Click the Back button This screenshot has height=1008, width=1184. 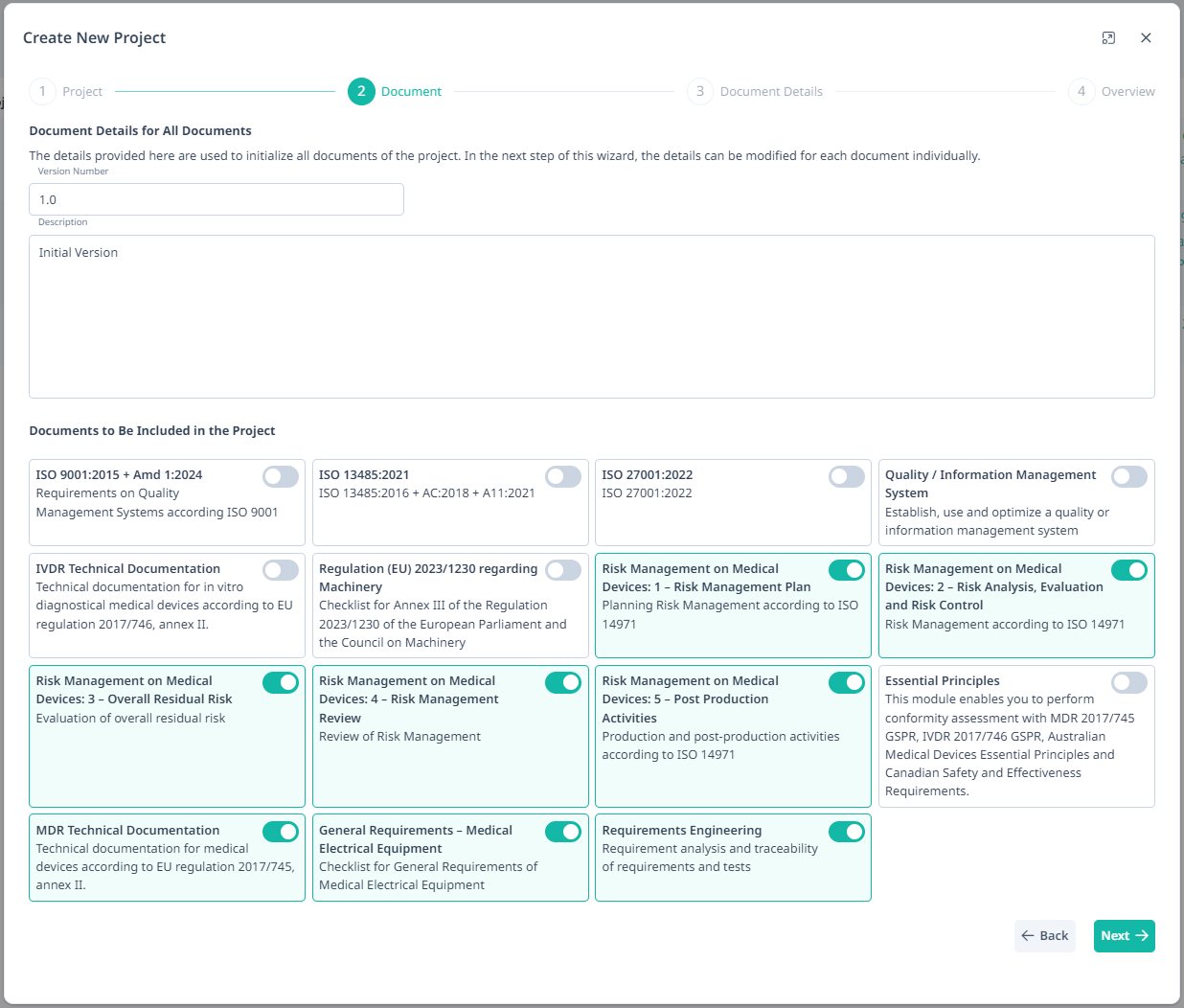pos(1044,935)
